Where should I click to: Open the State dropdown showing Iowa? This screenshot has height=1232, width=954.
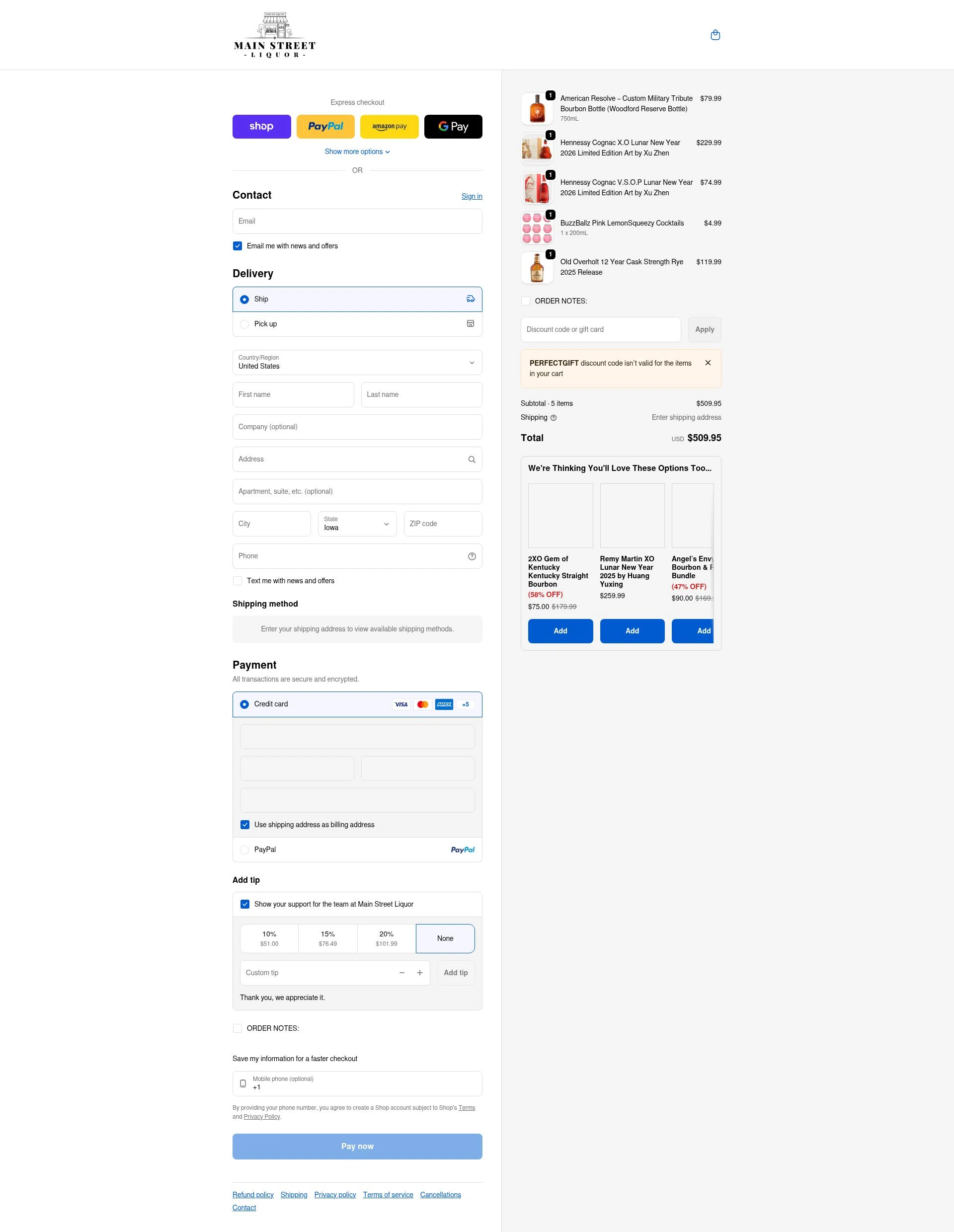357,524
